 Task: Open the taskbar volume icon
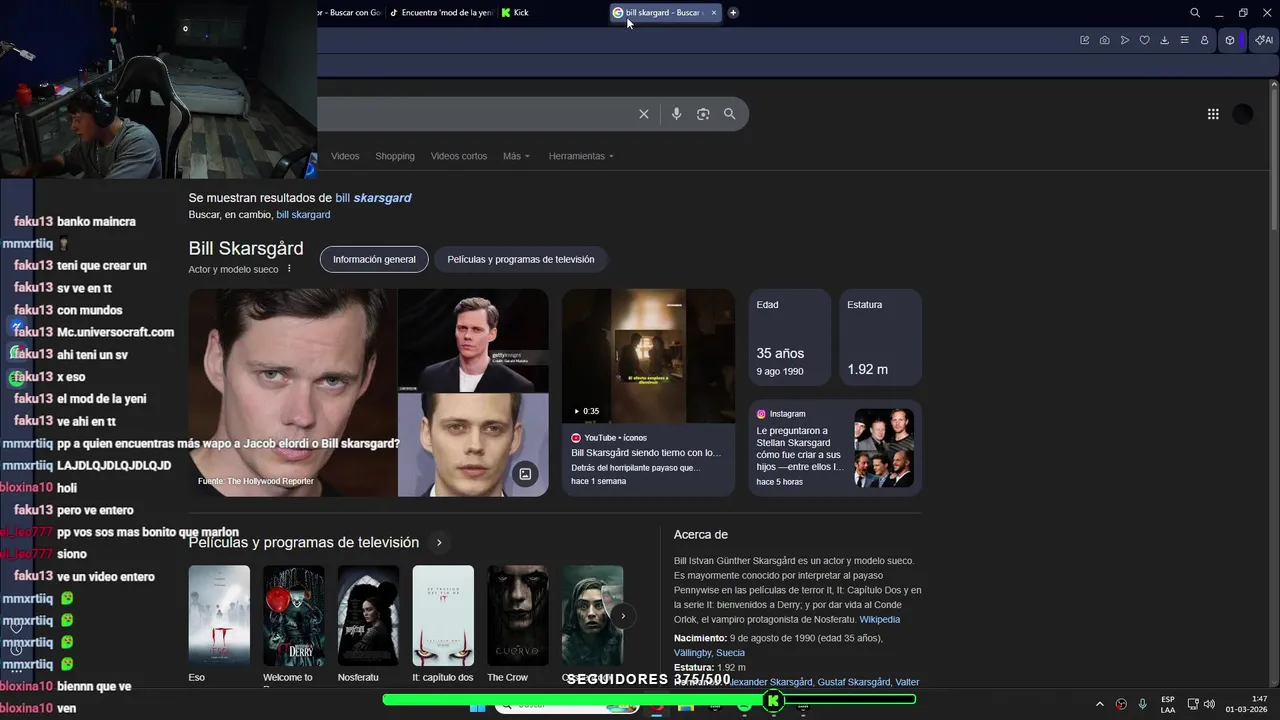pyautogui.click(x=1209, y=704)
